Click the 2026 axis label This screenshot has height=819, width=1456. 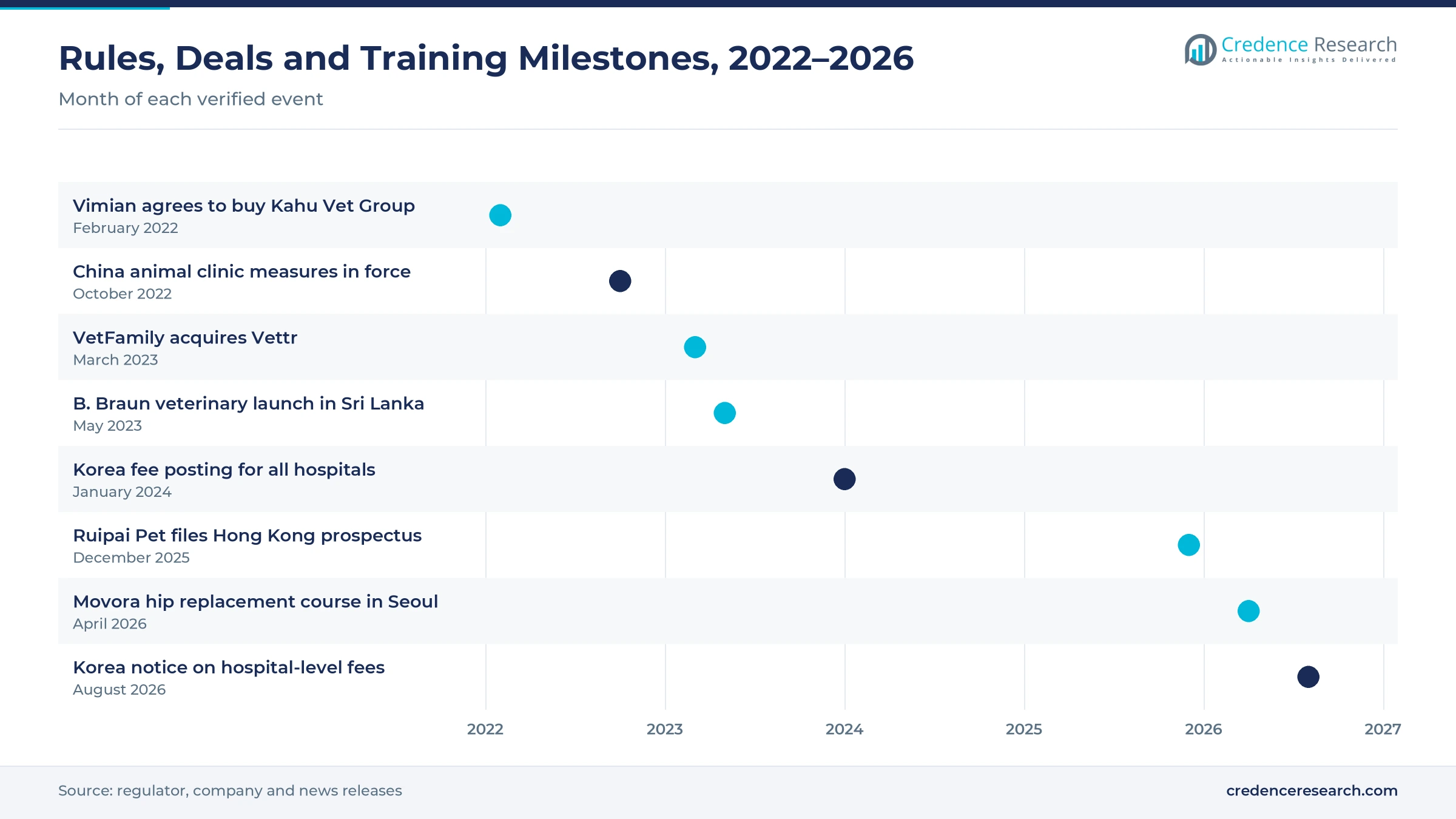tap(1204, 729)
